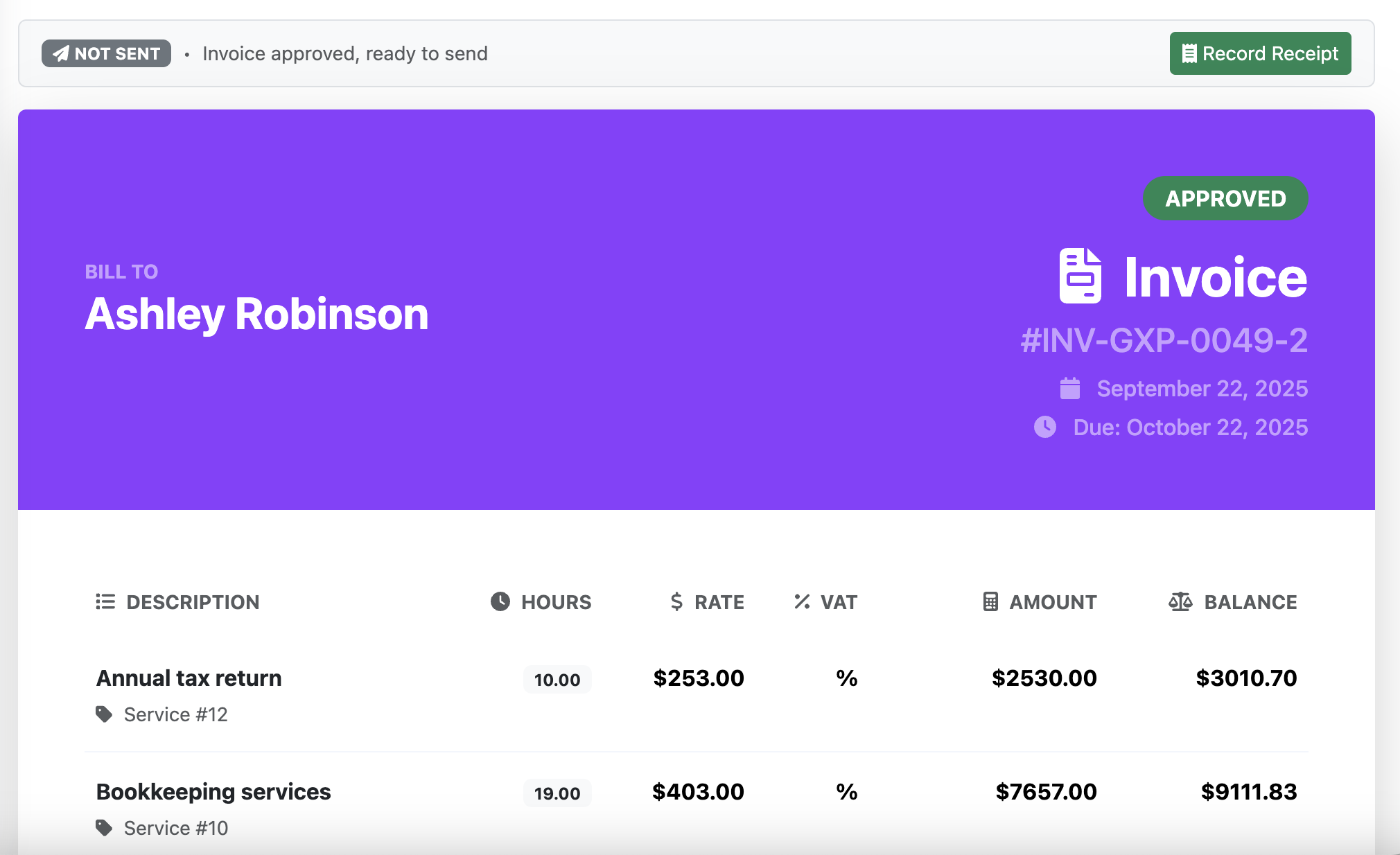The height and width of the screenshot is (855, 1400).
Task: Click the receipt icon on Record Receipt
Action: coord(1189,53)
